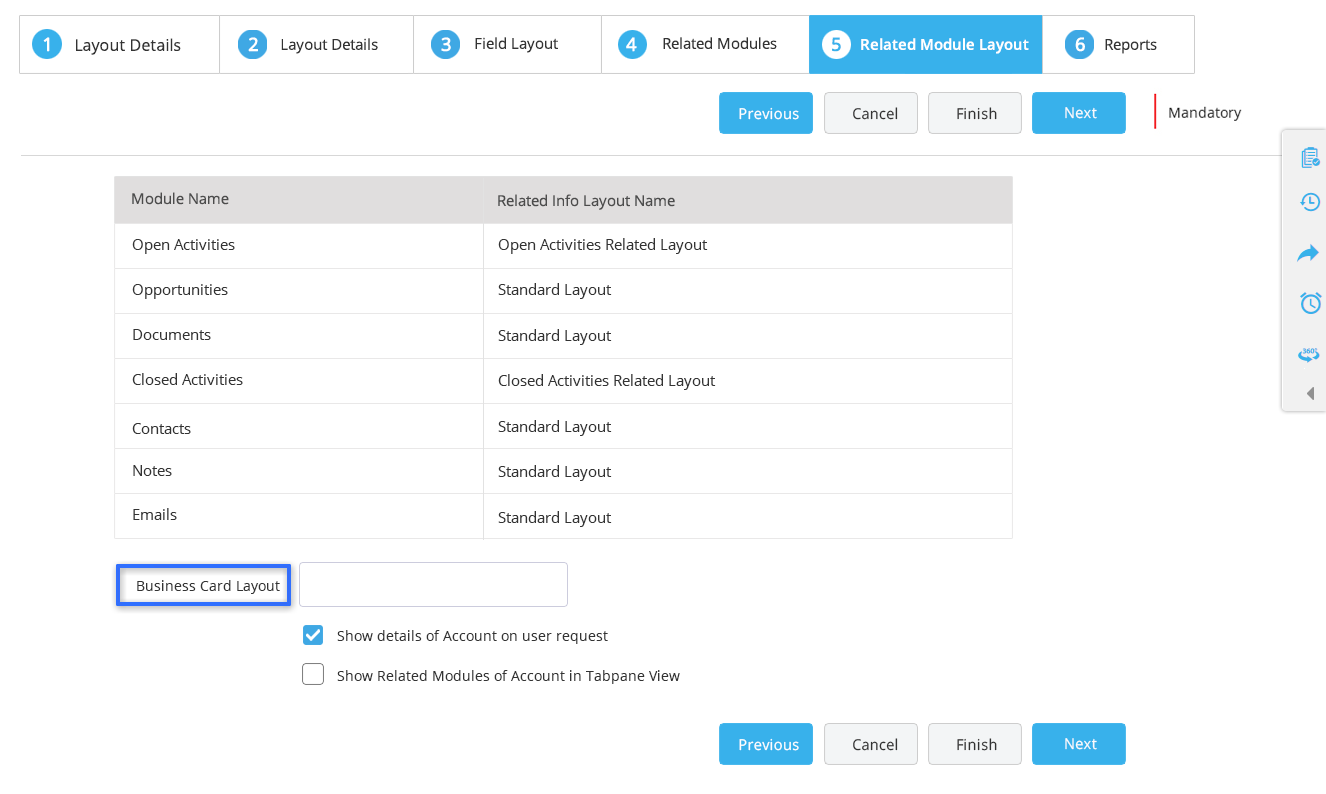Change layout for Opportunities row
The height and width of the screenshot is (794, 1326).
(x=554, y=289)
